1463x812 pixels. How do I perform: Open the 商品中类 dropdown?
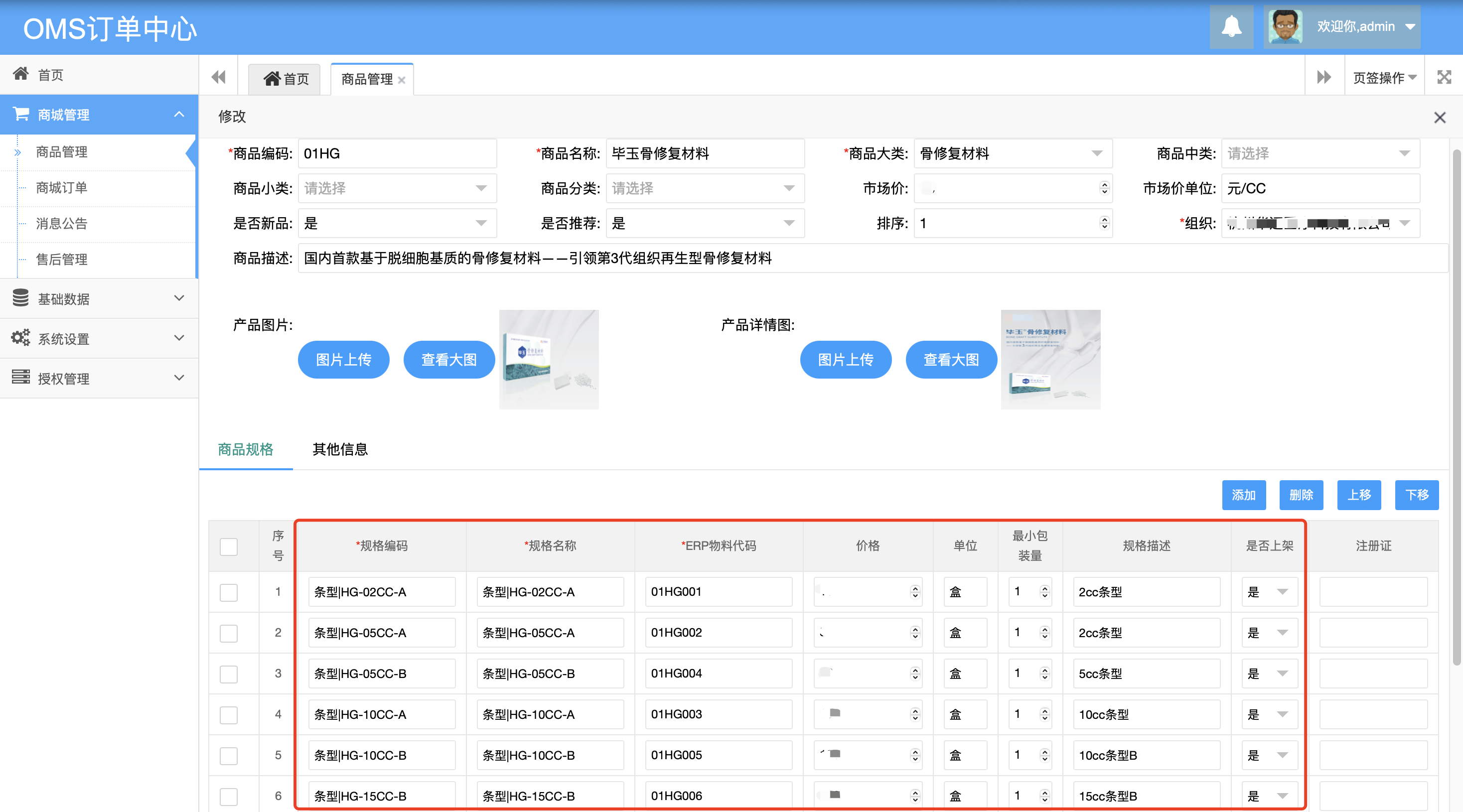point(1320,153)
